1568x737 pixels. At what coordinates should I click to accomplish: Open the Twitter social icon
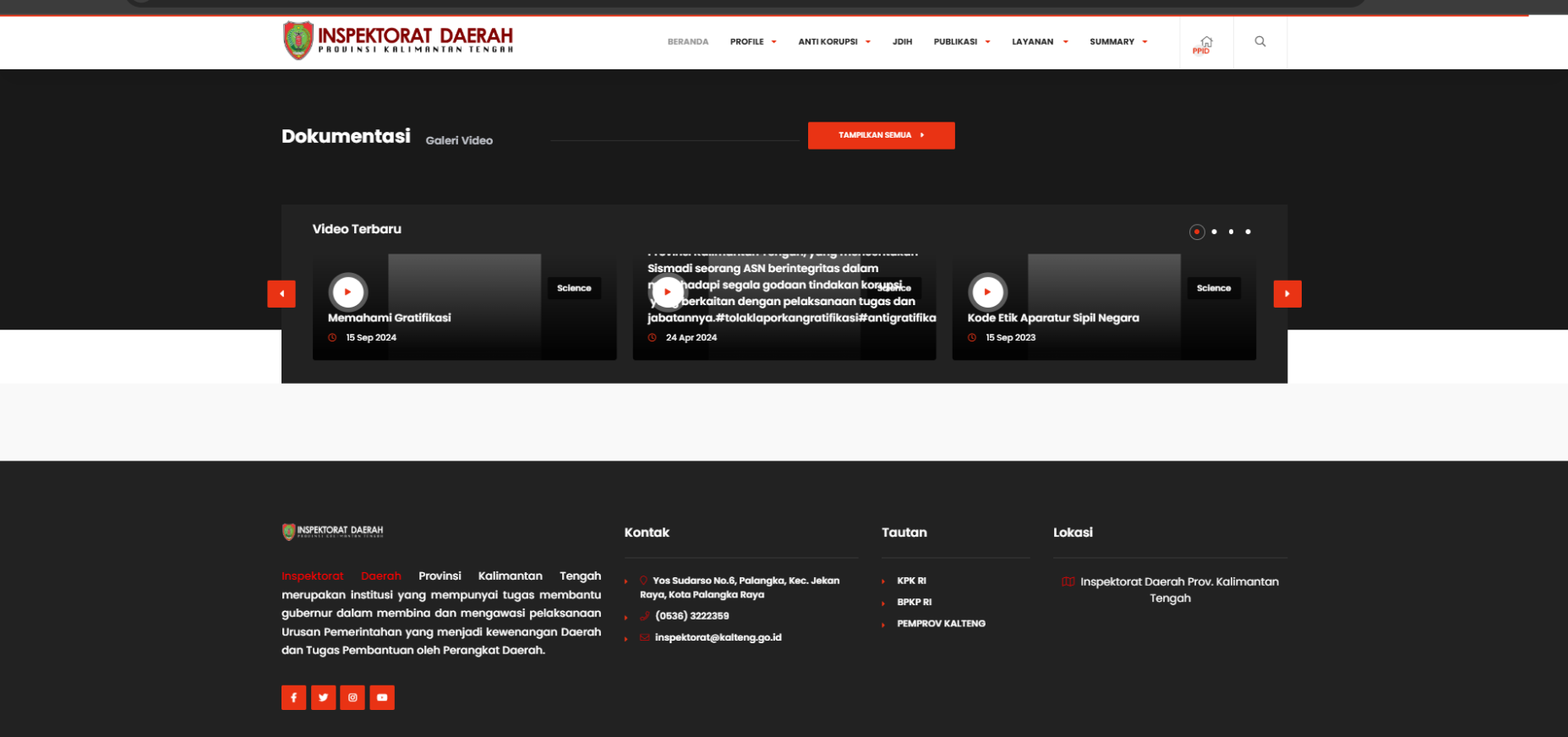click(x=323, y=697)
